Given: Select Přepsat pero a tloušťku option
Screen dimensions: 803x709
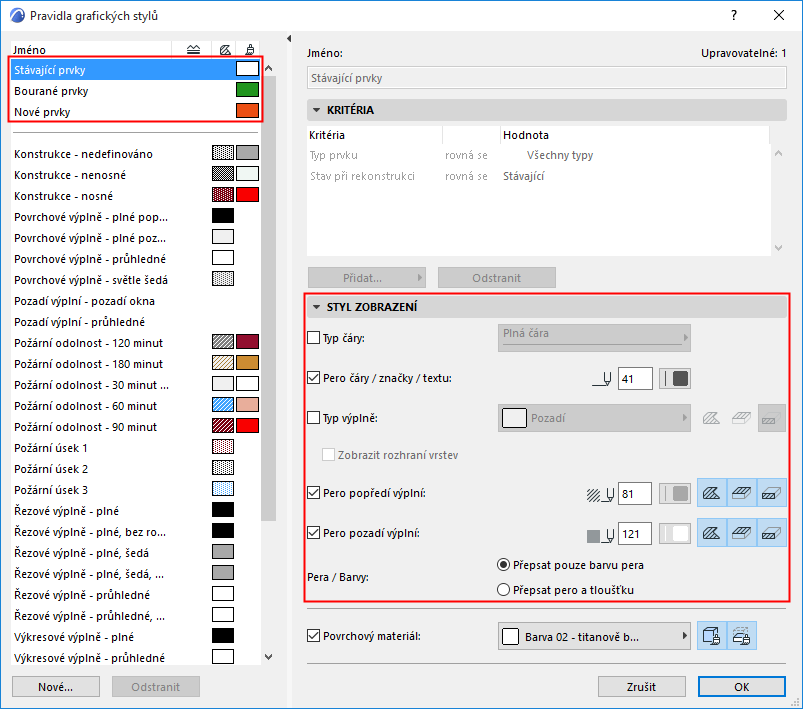Looking at the screenshot, I should click(x=504, y=590).
